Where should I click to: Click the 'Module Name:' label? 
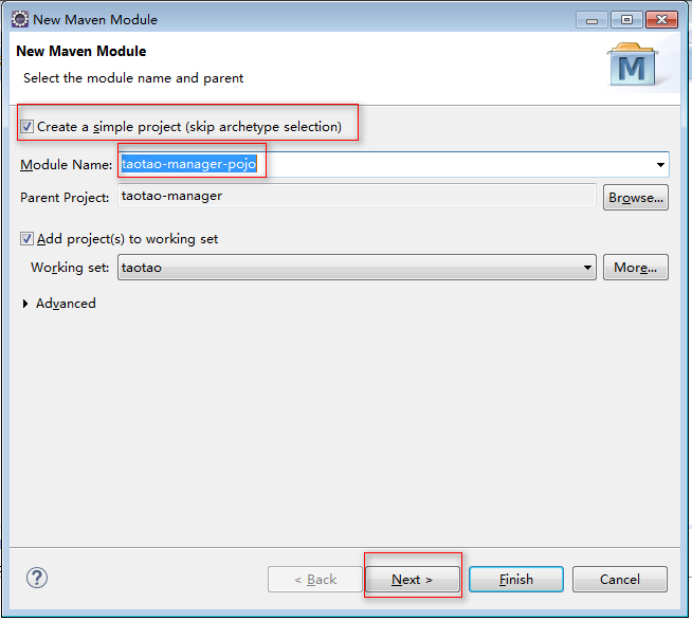tap(66, 165)
